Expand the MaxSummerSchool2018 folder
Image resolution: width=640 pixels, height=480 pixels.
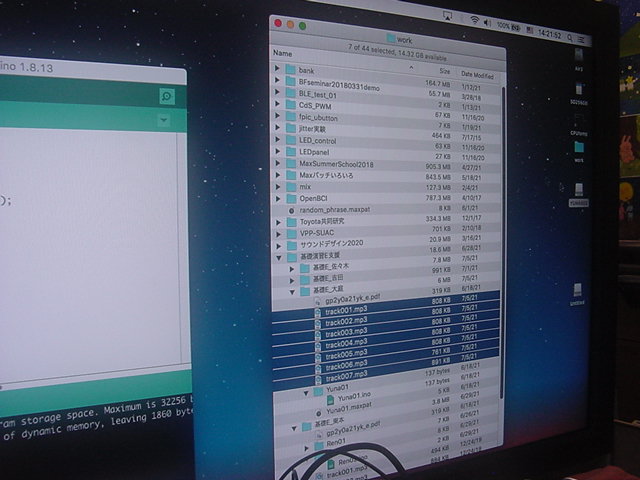click(278, 163)
